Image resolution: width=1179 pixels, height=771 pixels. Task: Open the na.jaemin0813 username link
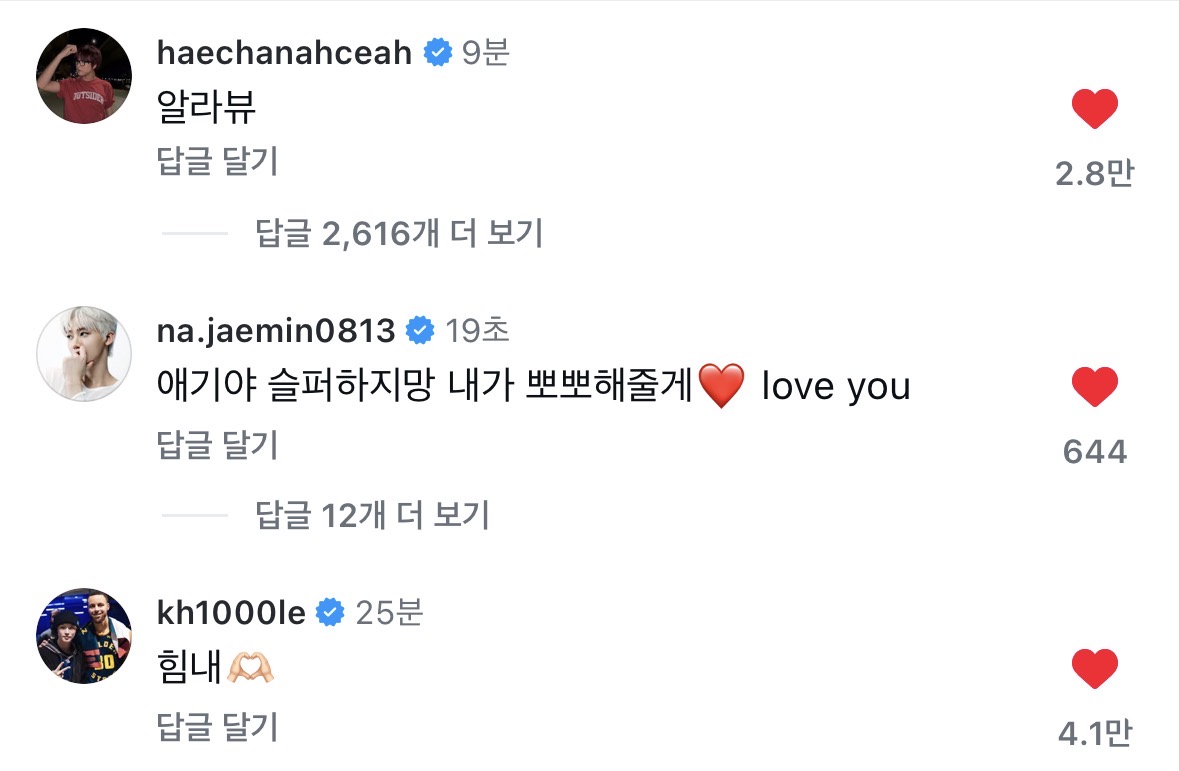276,329
